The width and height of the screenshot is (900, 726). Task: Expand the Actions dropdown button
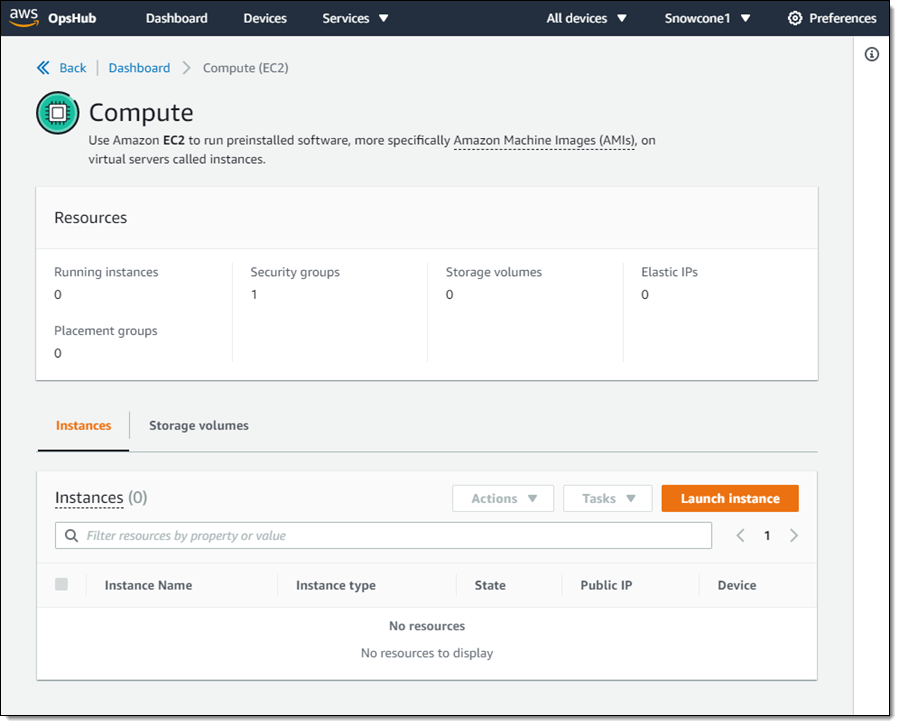pyautogui.click(x=503, y=499)
